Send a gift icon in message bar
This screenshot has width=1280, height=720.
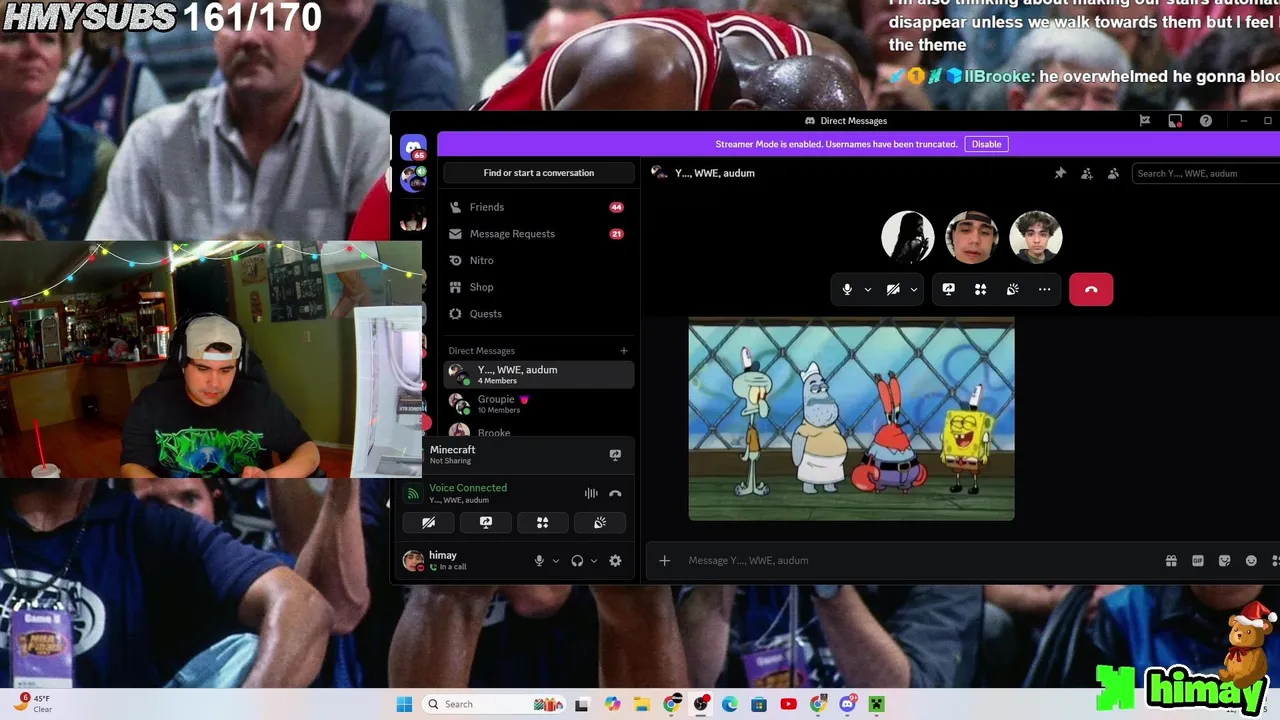1171,561
